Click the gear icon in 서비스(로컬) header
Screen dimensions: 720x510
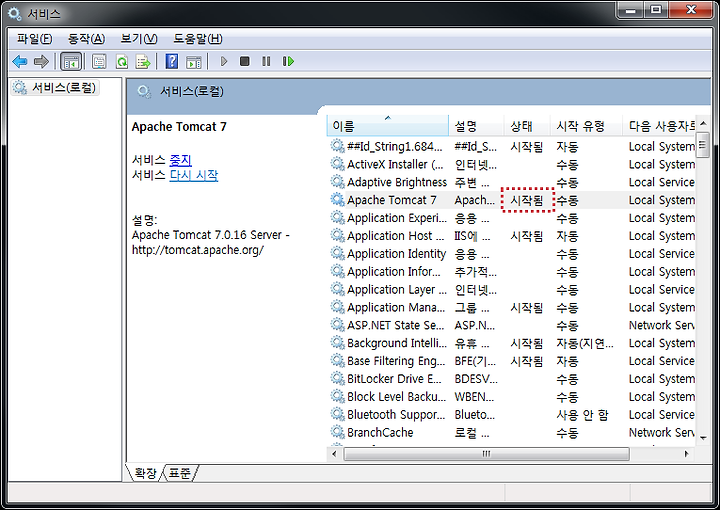coord(144,92)
